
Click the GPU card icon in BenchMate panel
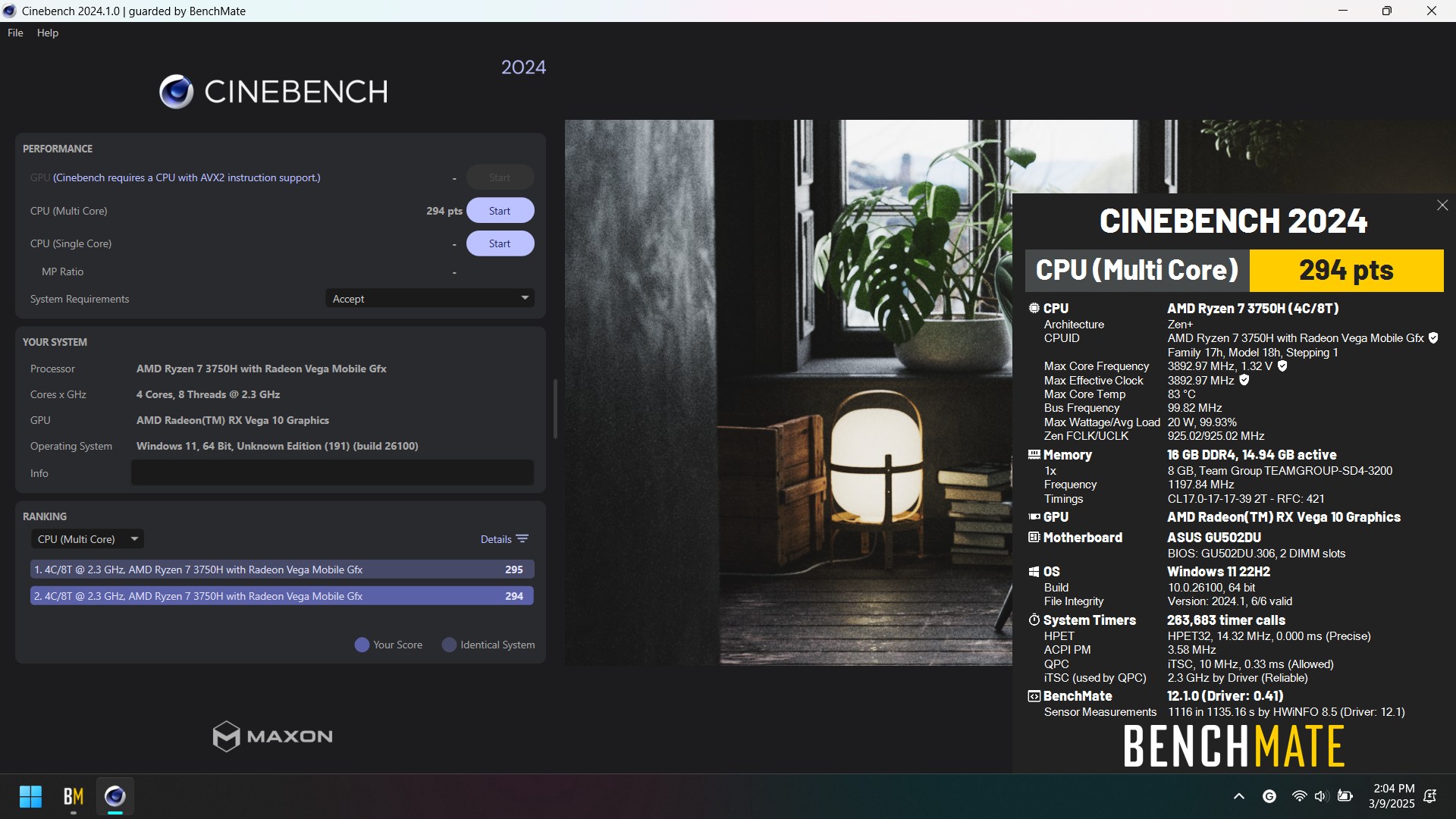pyautogui.click(x=1034, y=516)
